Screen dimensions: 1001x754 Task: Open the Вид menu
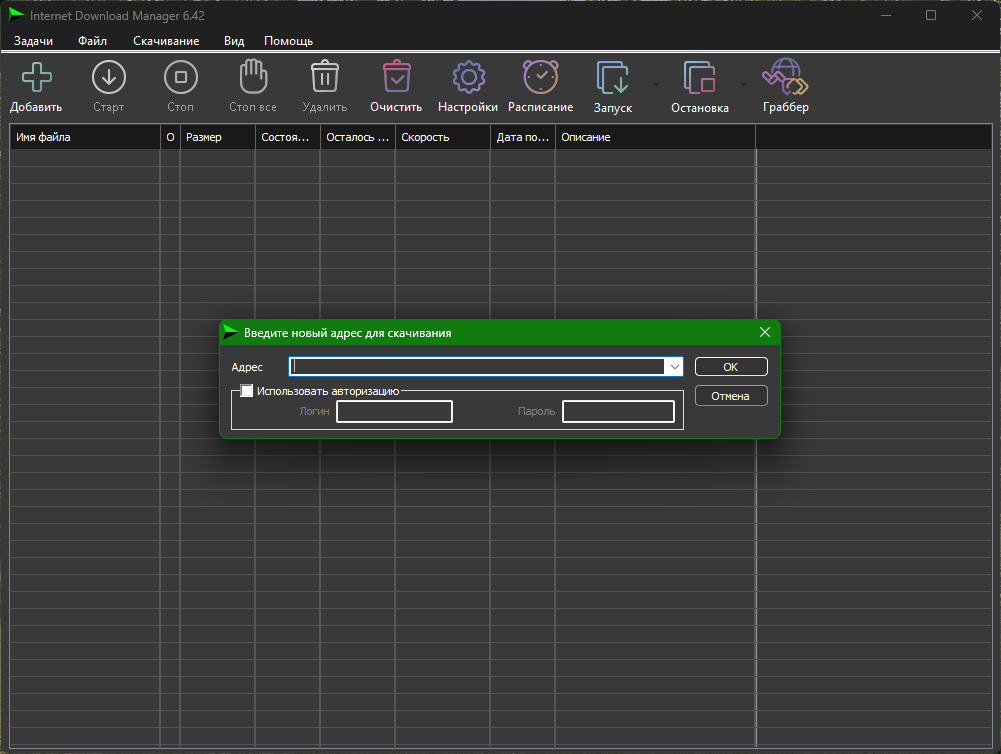point(234,41)
